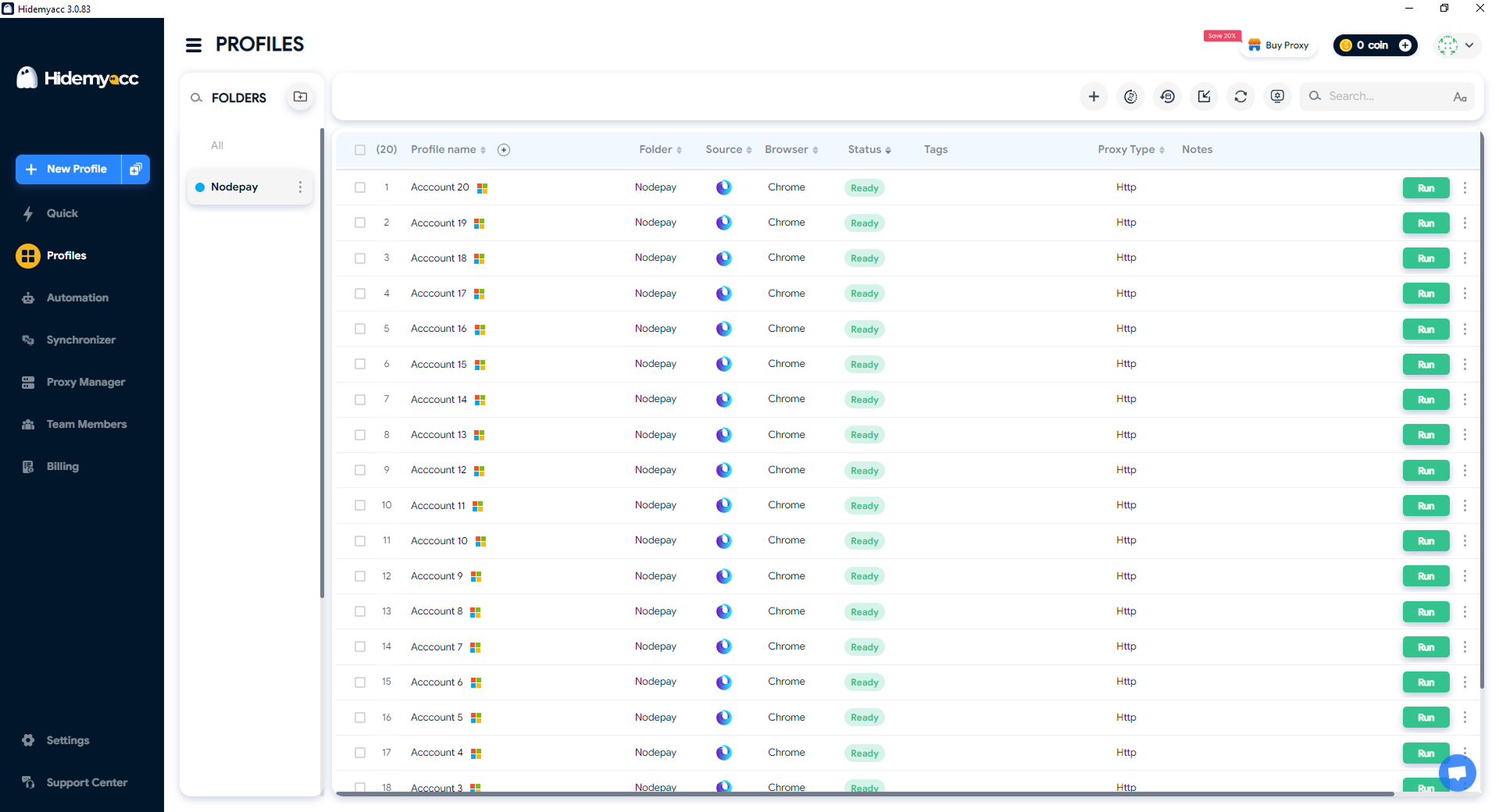
Task: Open more options for Account 8
Action: (x=1465, y=612)
